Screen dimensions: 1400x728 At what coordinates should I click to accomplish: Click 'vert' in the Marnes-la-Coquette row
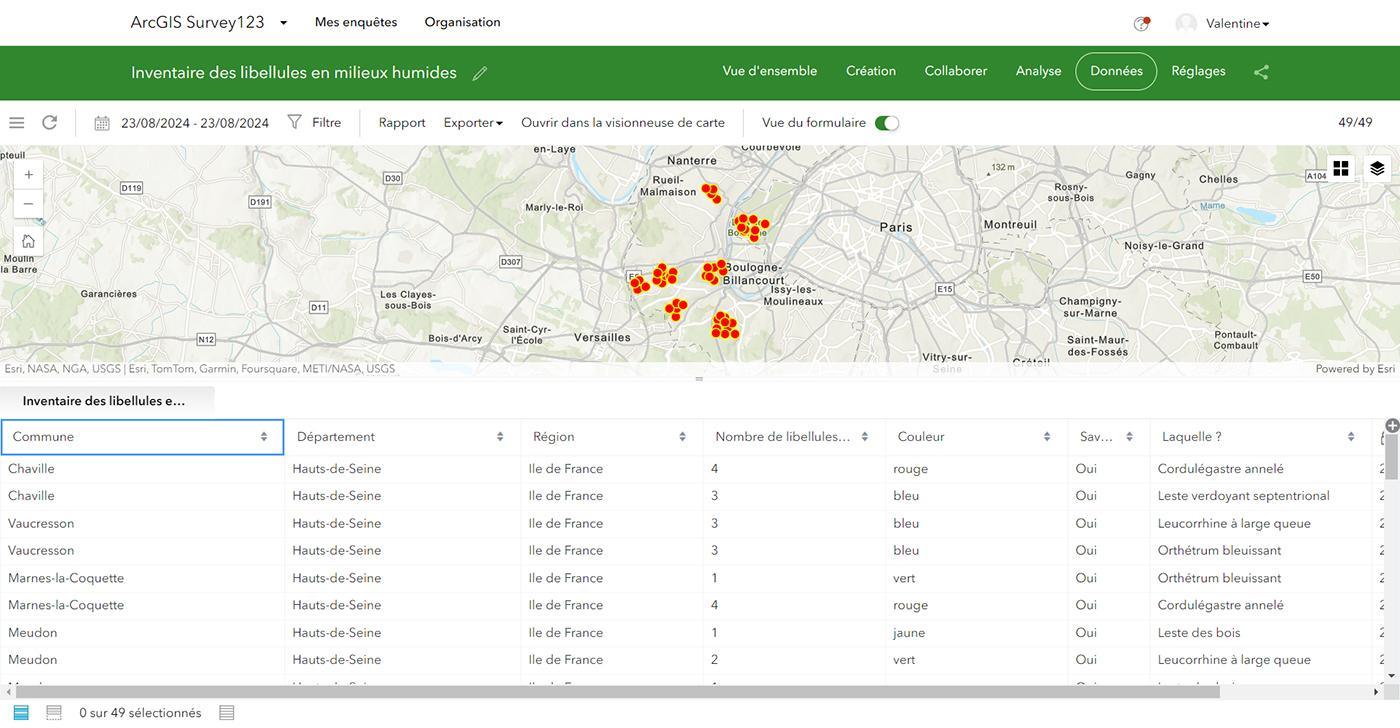904,578
